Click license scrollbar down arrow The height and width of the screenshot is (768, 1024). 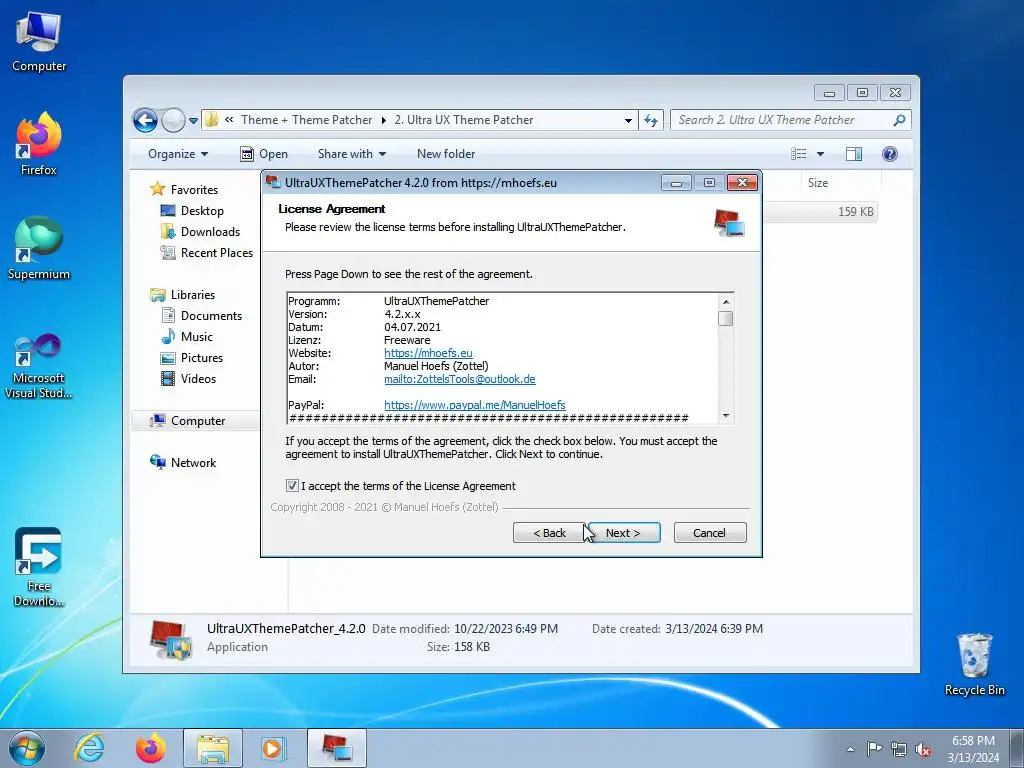tap(726, 416)
